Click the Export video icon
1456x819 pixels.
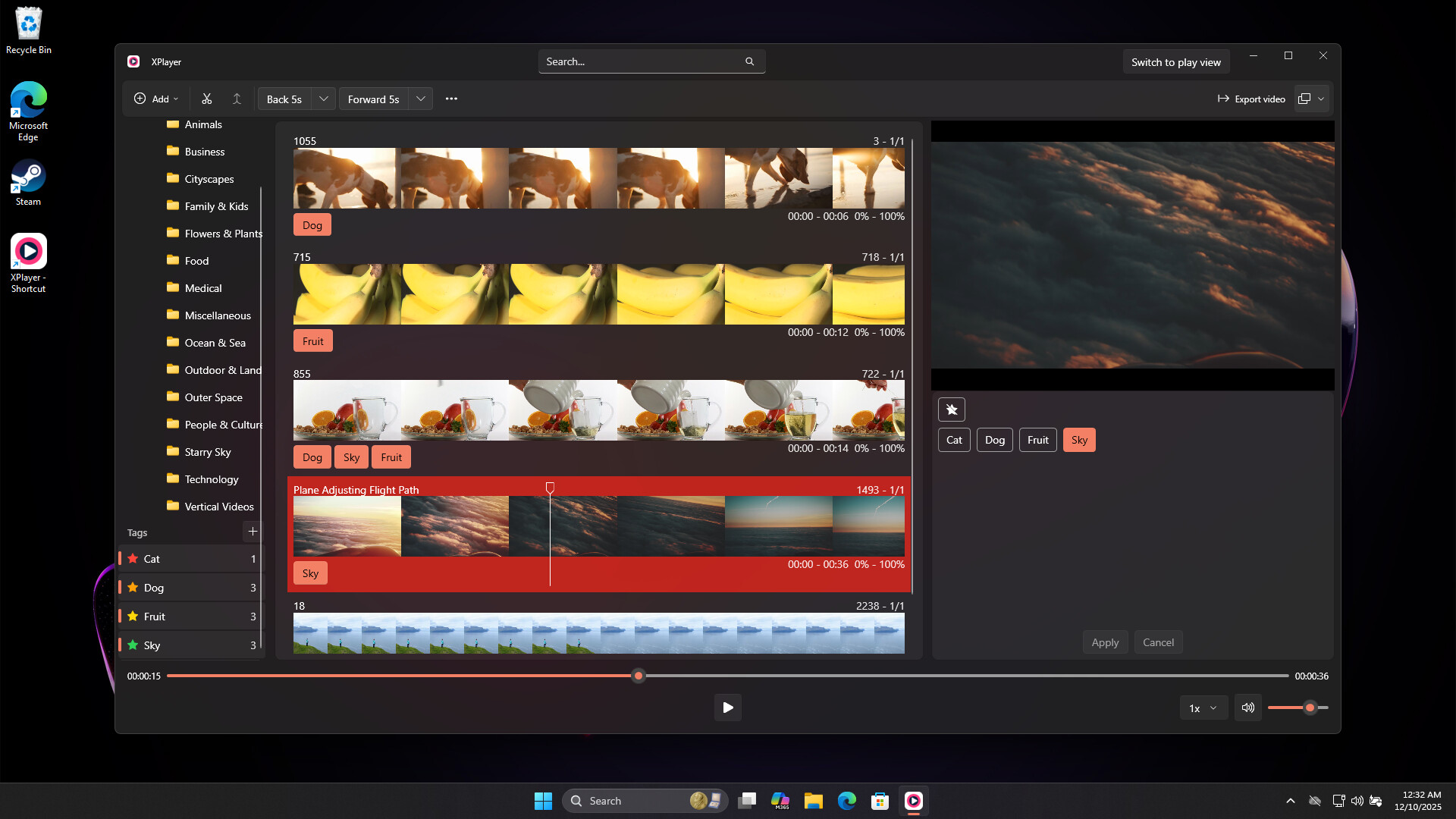click(1250, 99)
